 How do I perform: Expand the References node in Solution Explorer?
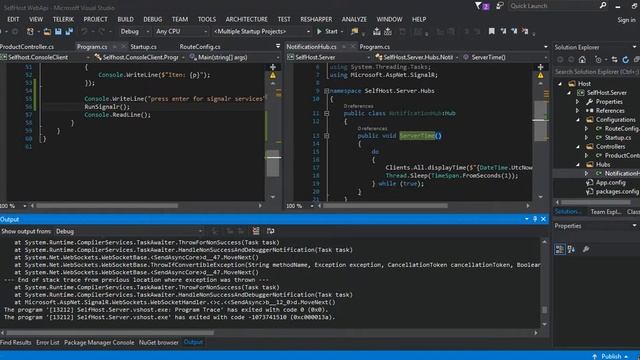577,111
